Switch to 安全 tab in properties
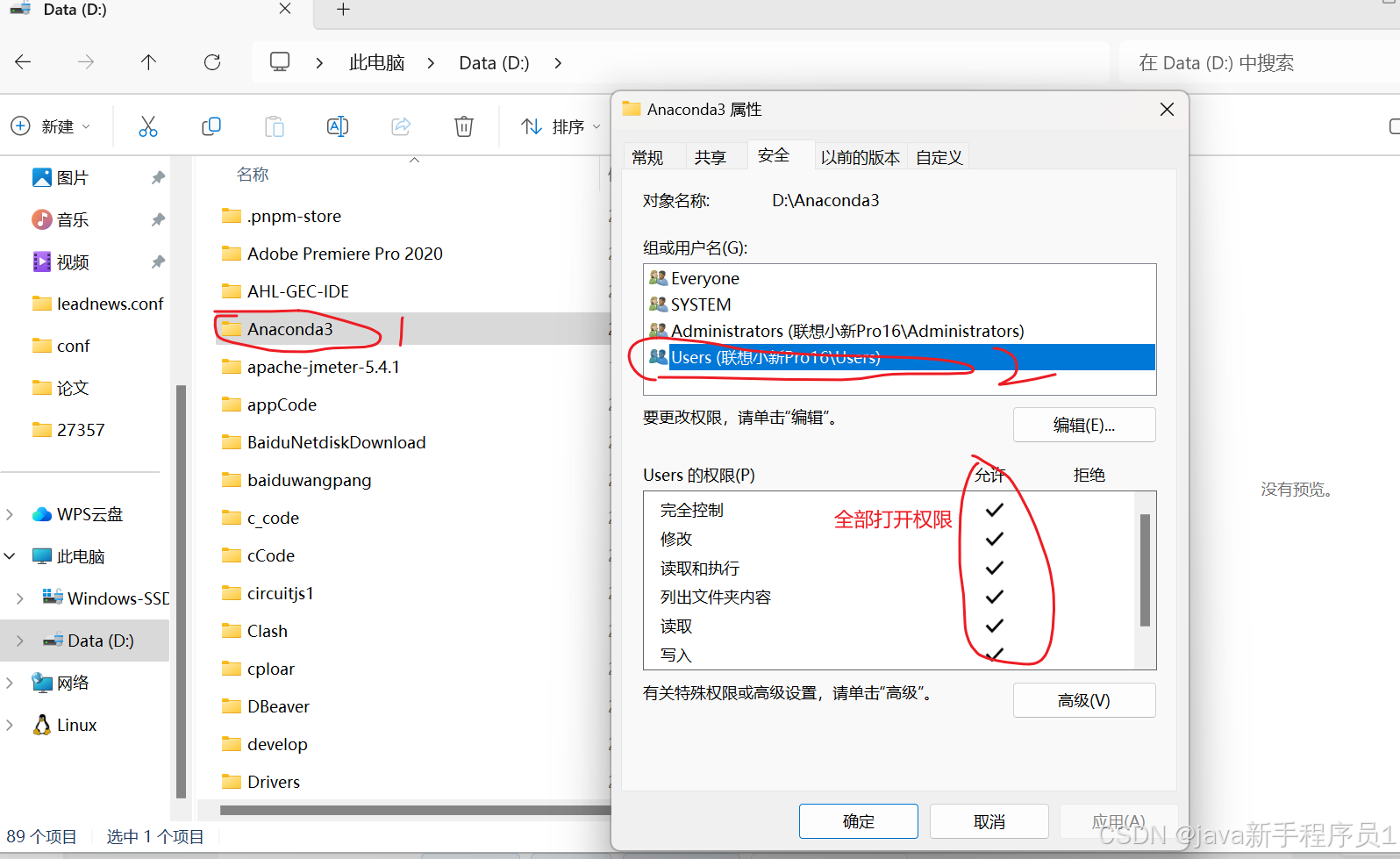 pos(774,155)
